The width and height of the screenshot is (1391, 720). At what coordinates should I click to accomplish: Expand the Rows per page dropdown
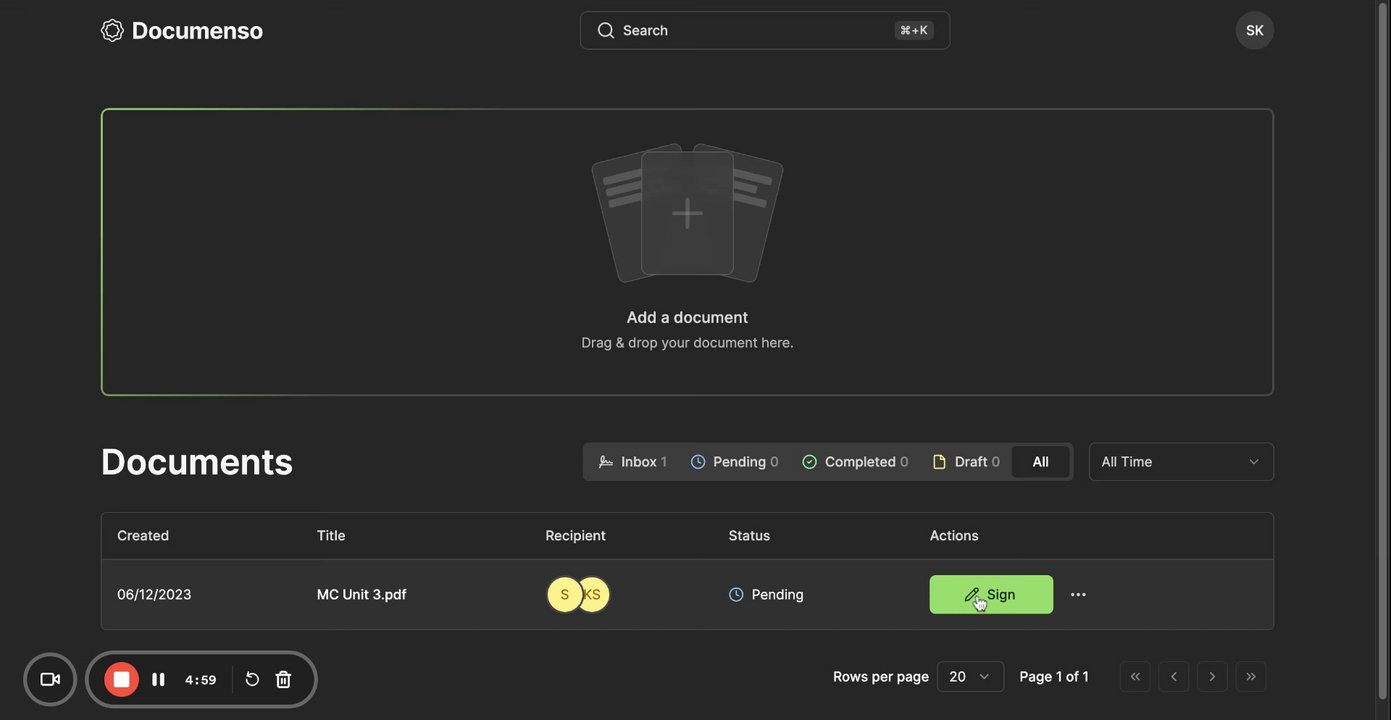(970, 677)
